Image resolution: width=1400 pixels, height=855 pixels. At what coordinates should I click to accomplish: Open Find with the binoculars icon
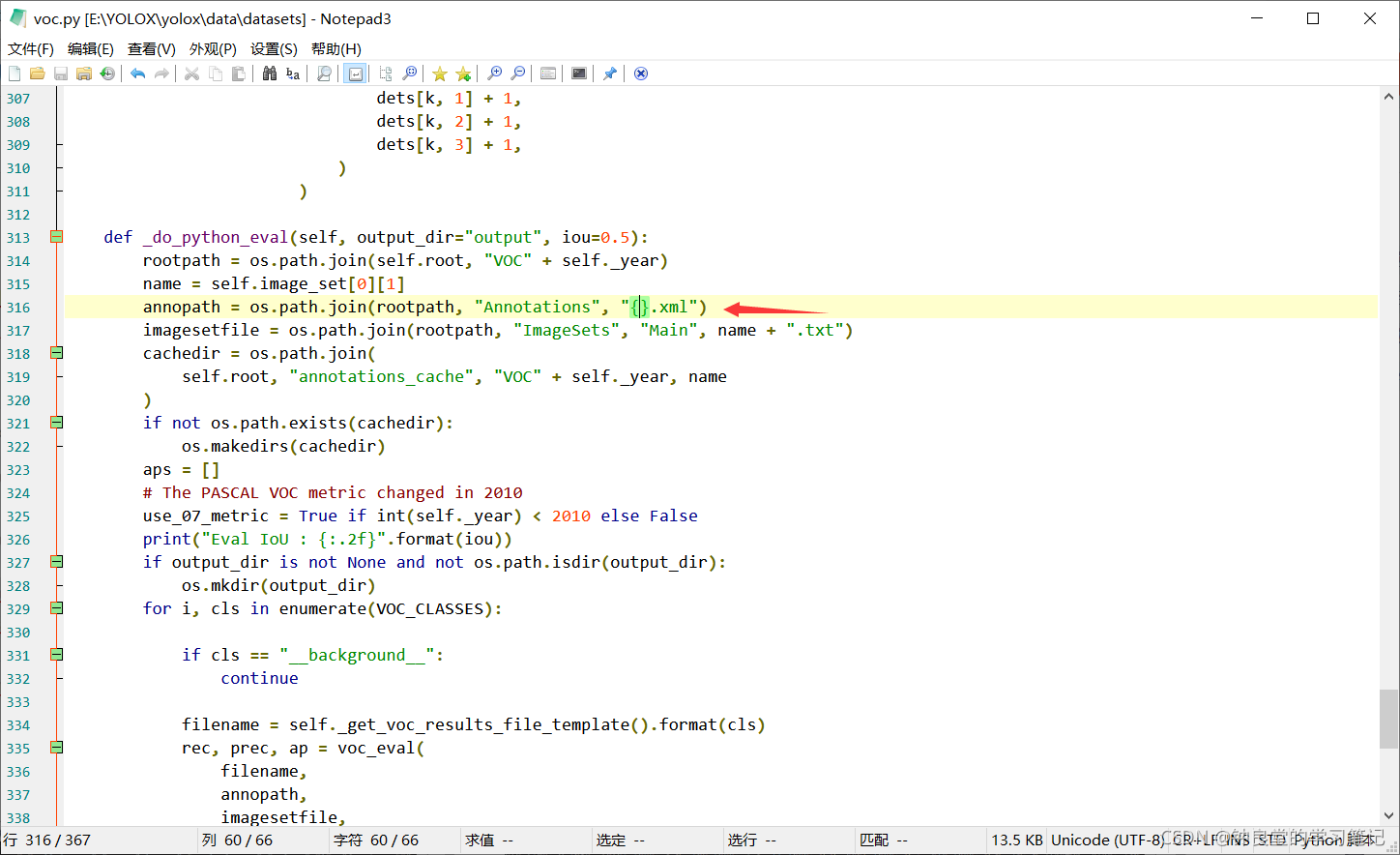click(x=269, y=74)
